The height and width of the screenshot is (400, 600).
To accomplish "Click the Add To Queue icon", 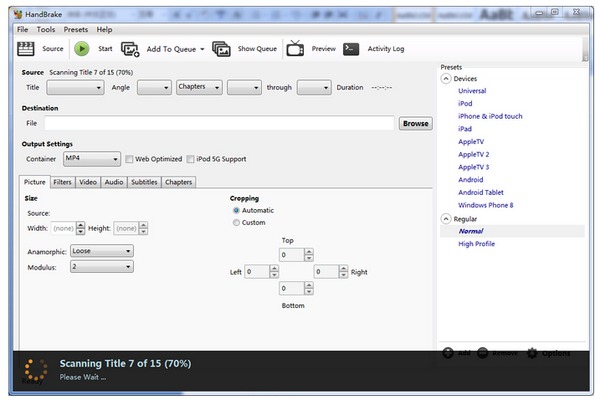I will click(130, 49).
